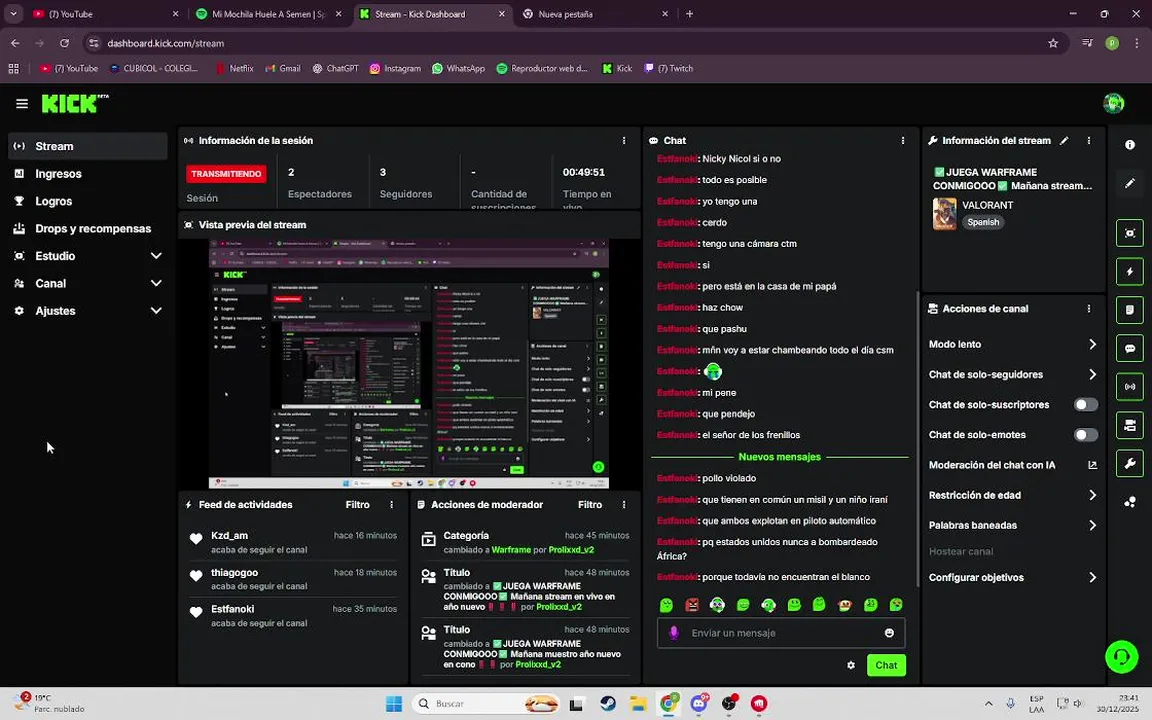Expand the Estudio sidebar section

[x=156, y=256]
